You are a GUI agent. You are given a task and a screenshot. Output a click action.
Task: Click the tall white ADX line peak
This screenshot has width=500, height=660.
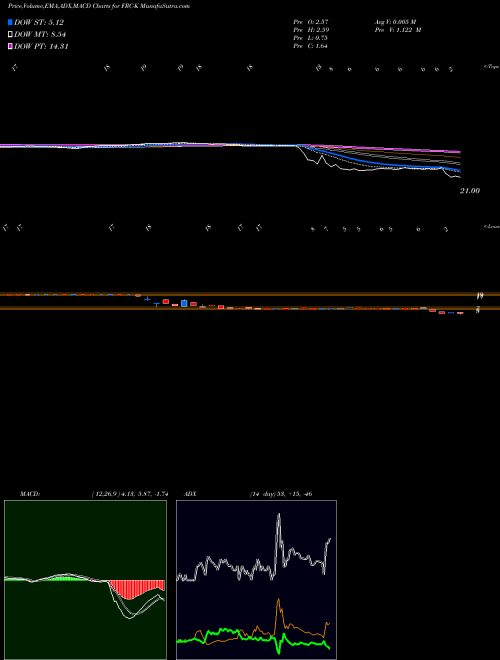click(x=278, y=516)
